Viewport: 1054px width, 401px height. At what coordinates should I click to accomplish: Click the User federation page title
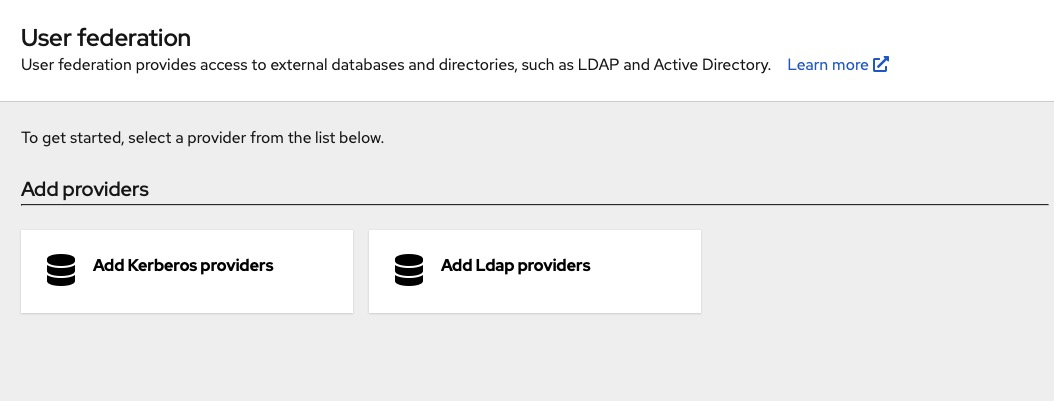click(106, 38)
